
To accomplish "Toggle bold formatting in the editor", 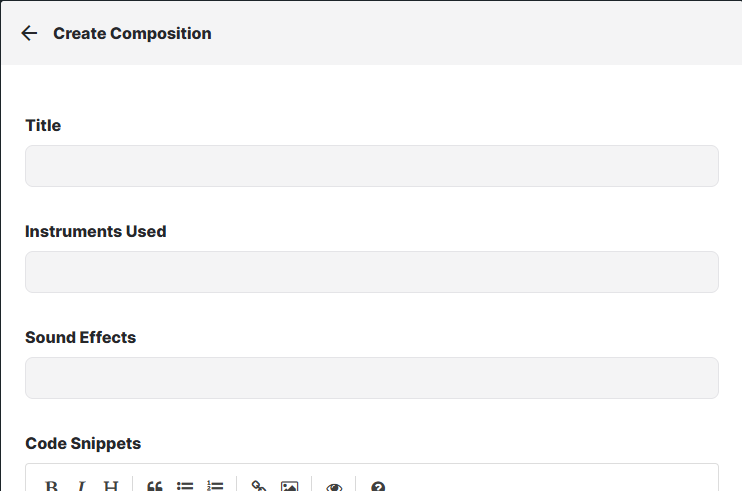I will (51, 486).
